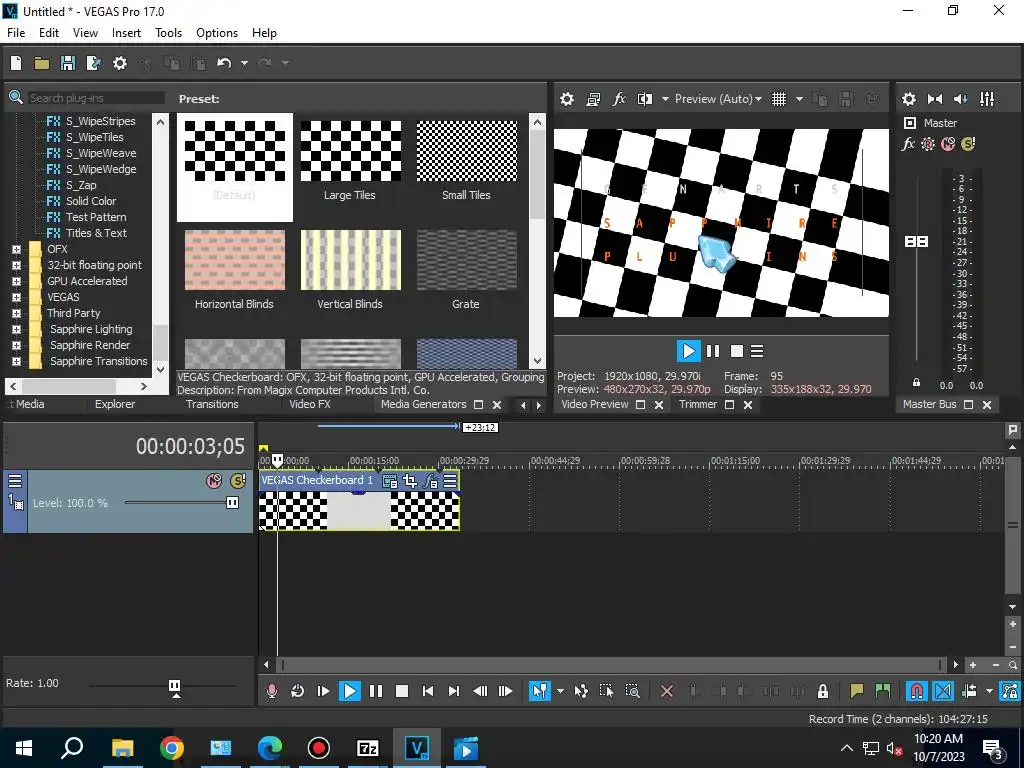Select the Normal Edit tool
1024x768 pixels.
pos(539,691)
